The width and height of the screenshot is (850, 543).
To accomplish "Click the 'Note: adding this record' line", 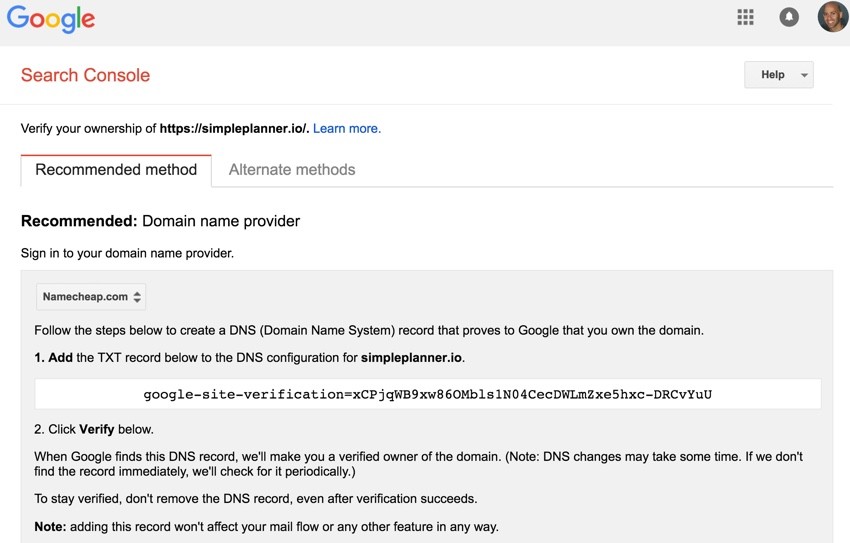I will coord(266,527).
